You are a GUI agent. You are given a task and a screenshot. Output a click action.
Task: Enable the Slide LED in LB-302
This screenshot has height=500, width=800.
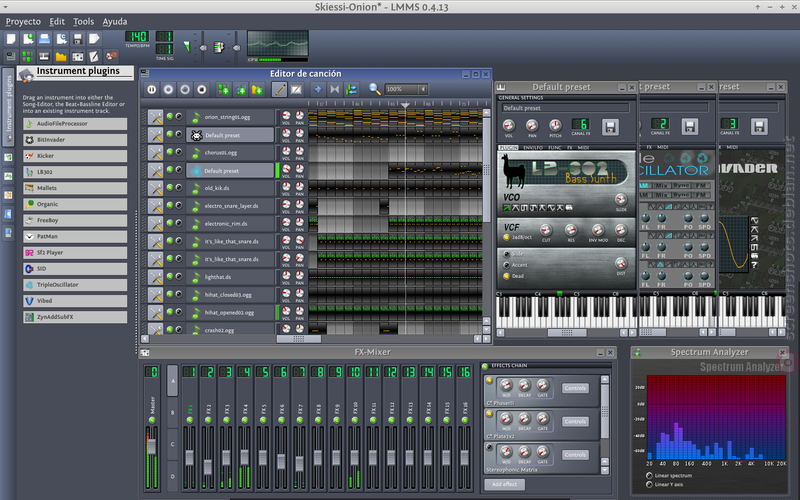click(506, 254)
